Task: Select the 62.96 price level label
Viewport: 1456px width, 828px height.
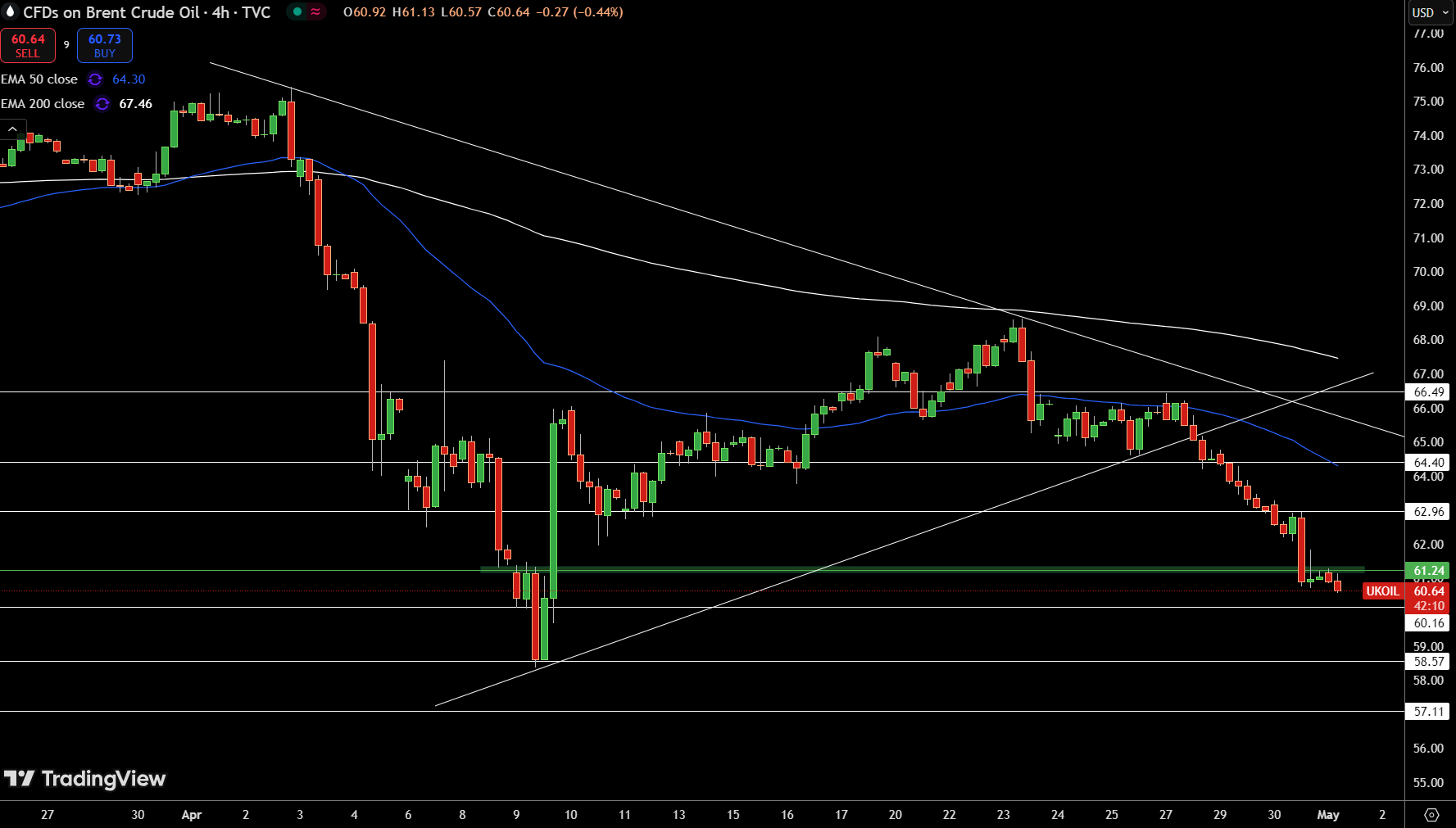Action: click(1429, 512)
